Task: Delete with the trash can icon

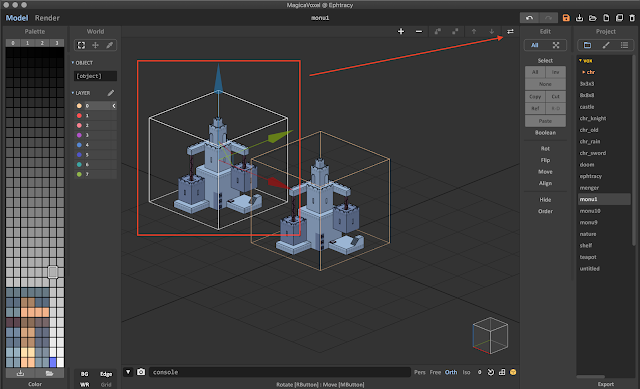Action: point(632,18)
